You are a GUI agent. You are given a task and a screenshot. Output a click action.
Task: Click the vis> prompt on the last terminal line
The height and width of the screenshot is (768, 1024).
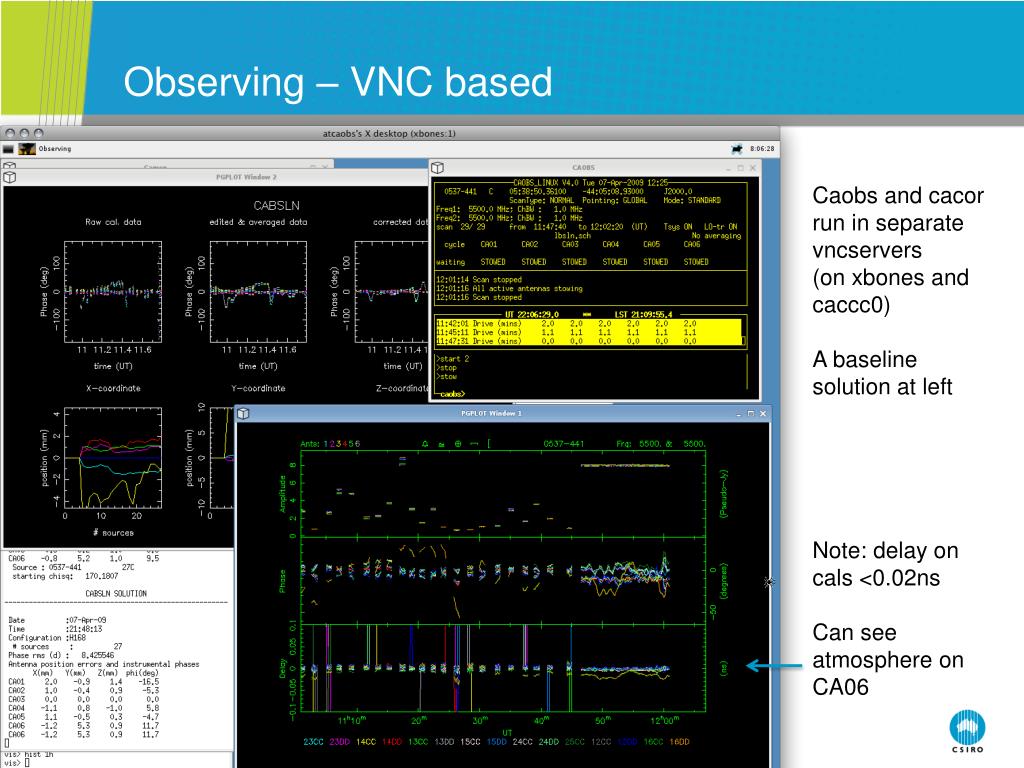[x=12, y=763]
